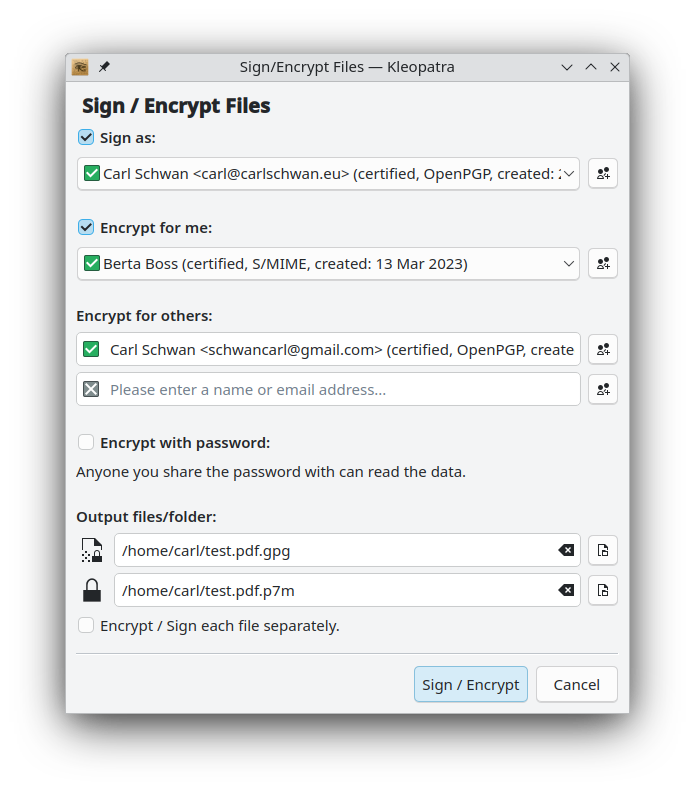Browse for the test.pdf.p7m output file

[x=603, y=590]
